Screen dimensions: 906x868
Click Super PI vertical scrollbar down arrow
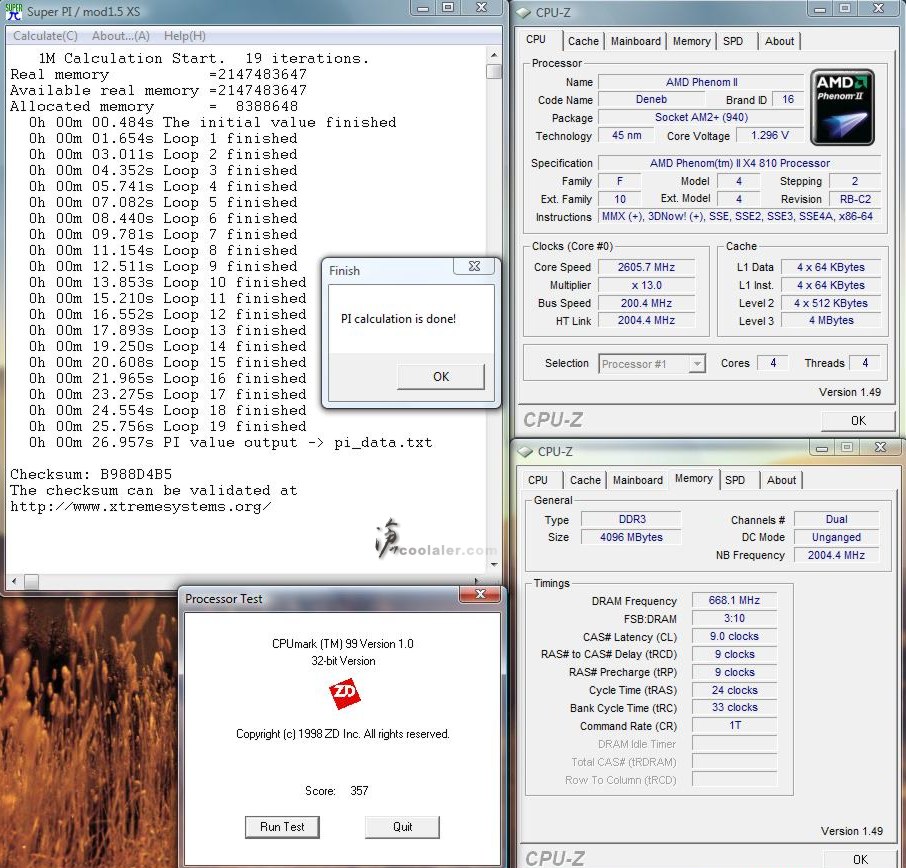point(493,564)
